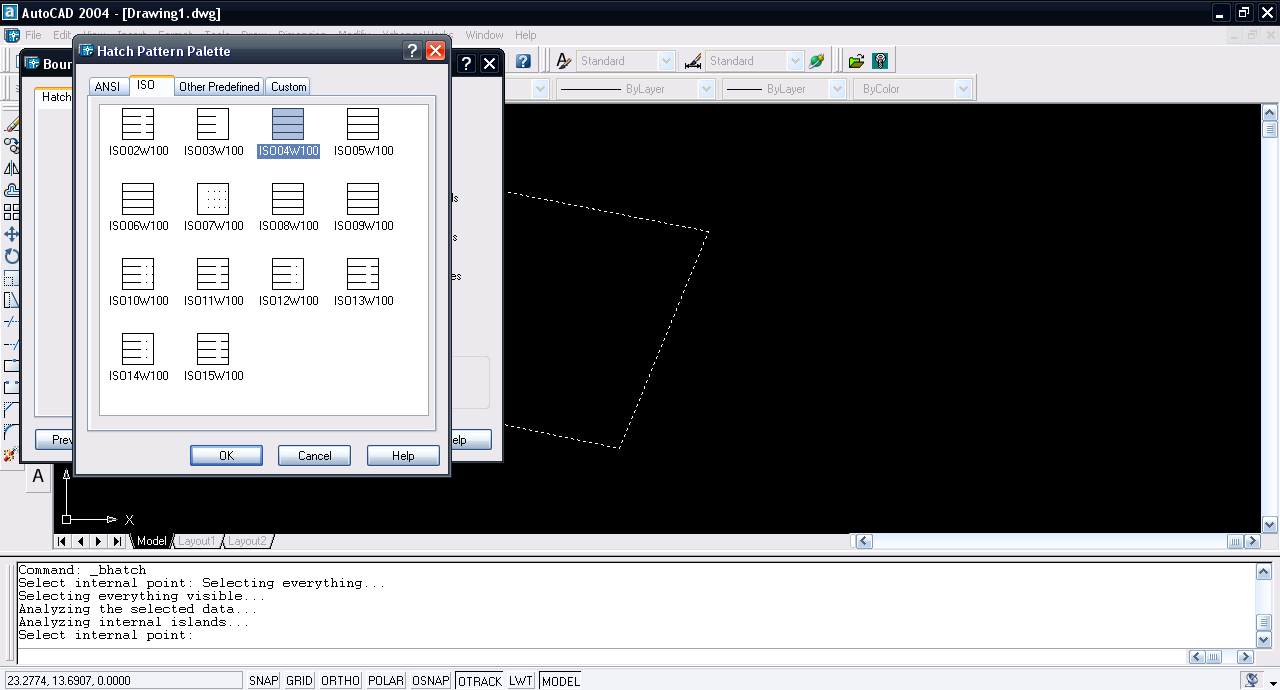The image size is (1280, 690).
Task: Click the Rotate tool in left toolbar
Action: click(12, 256)
